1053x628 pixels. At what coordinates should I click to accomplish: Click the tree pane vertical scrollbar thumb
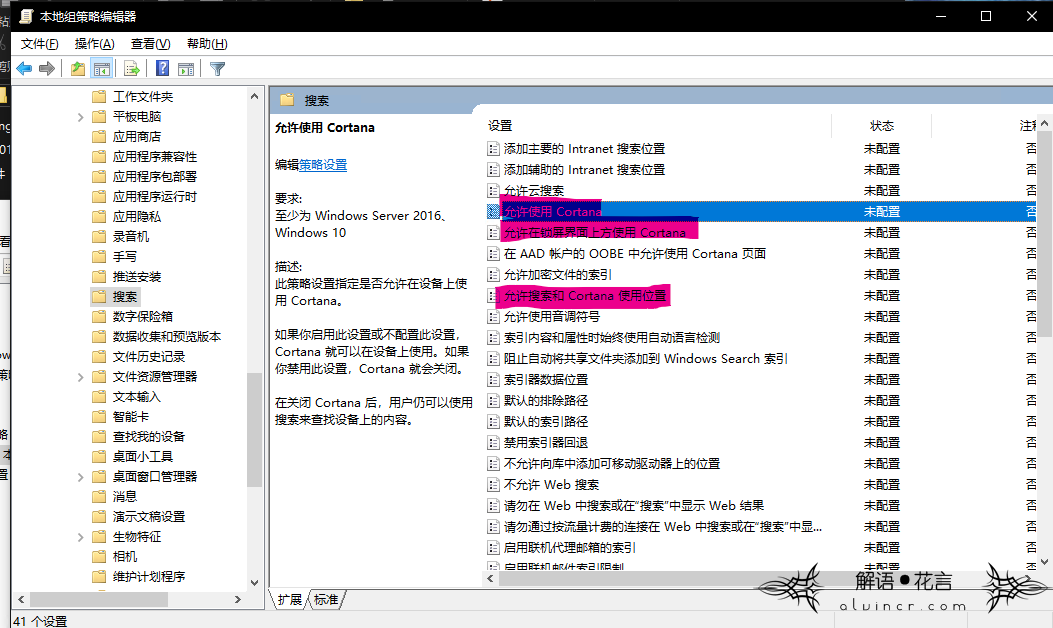pos(254,430)
